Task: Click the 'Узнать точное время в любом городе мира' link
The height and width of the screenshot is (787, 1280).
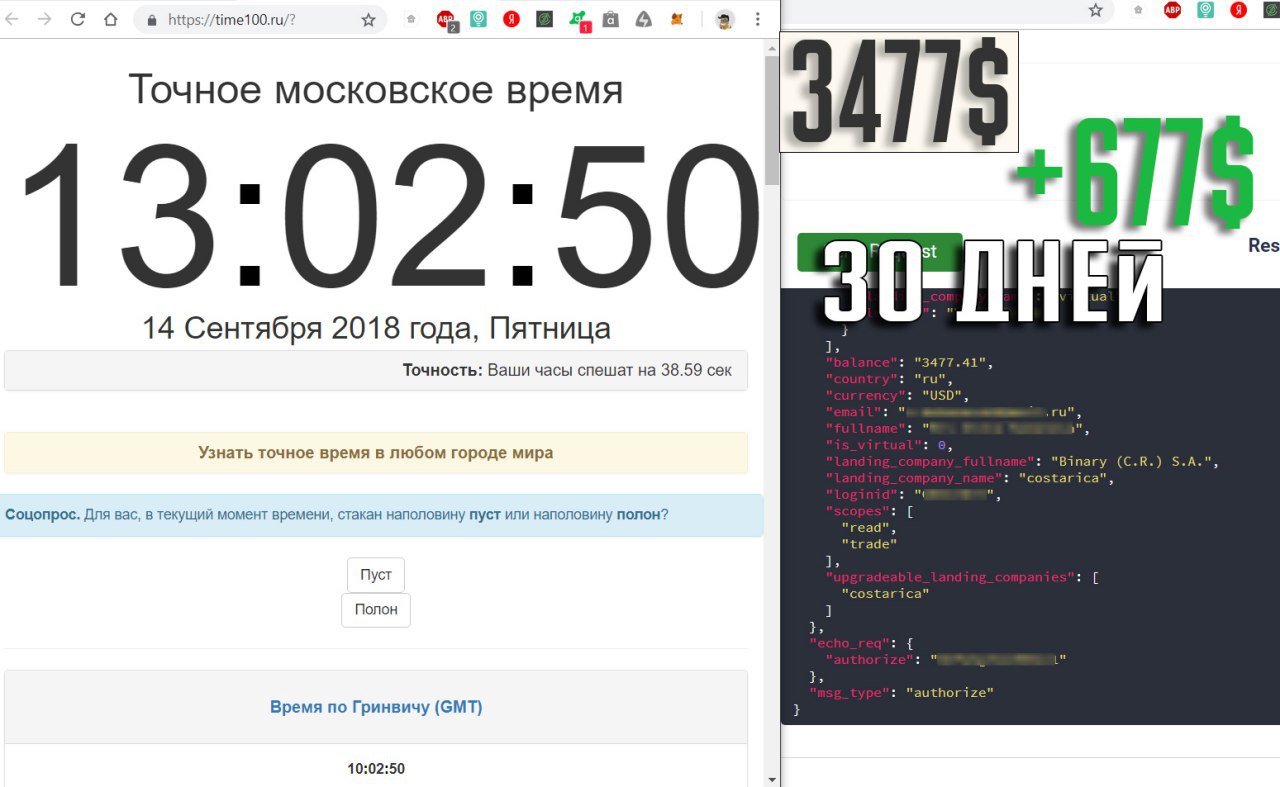Action: coord(376,453)
